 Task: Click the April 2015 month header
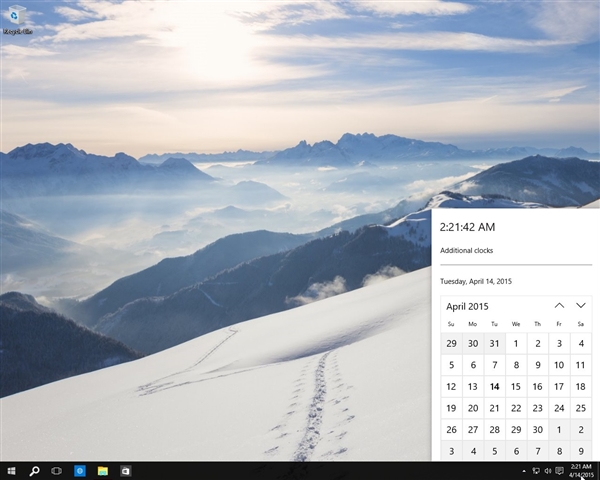[x=467, y=306]
